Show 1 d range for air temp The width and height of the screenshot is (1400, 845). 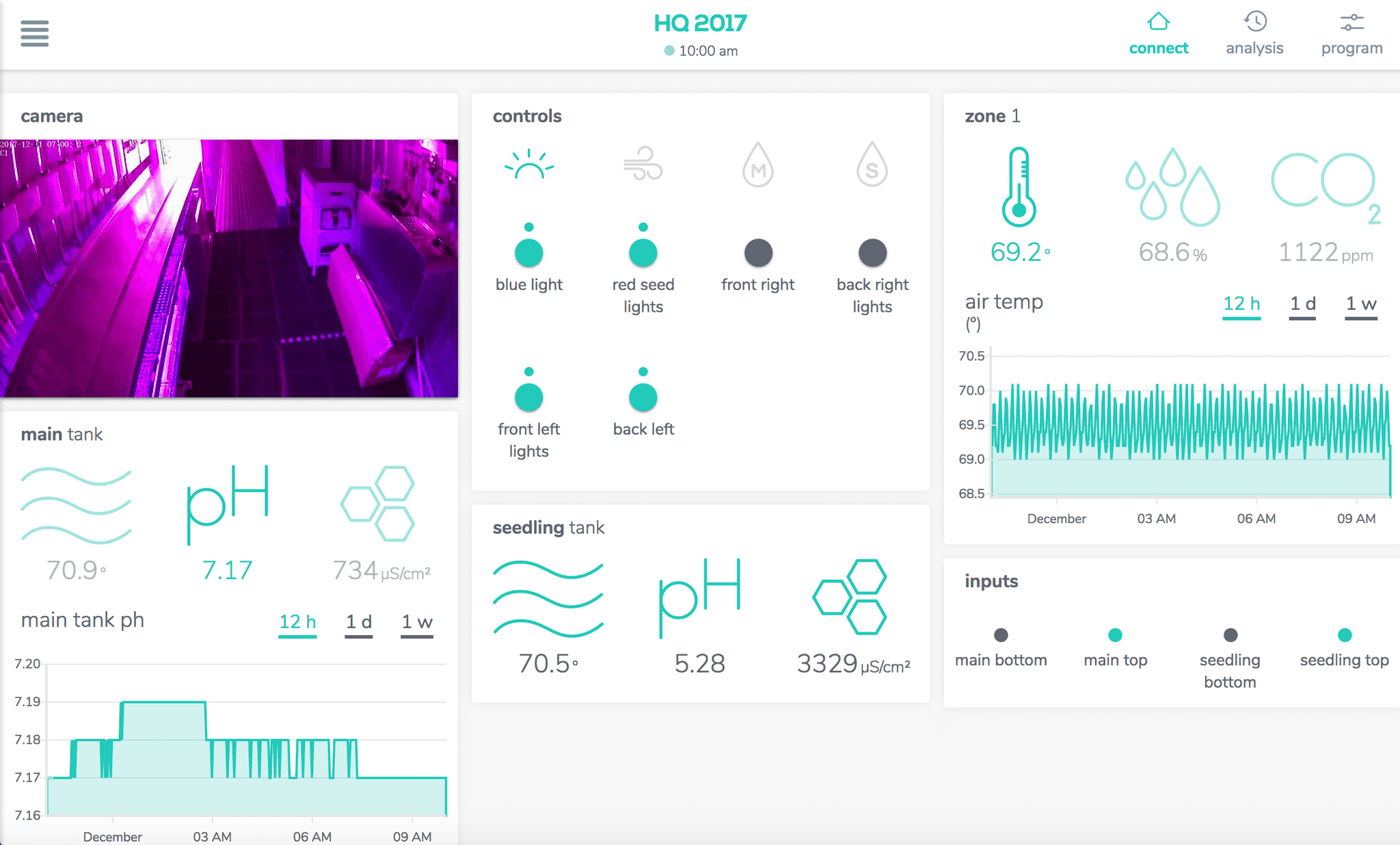tap(1302, 304)
